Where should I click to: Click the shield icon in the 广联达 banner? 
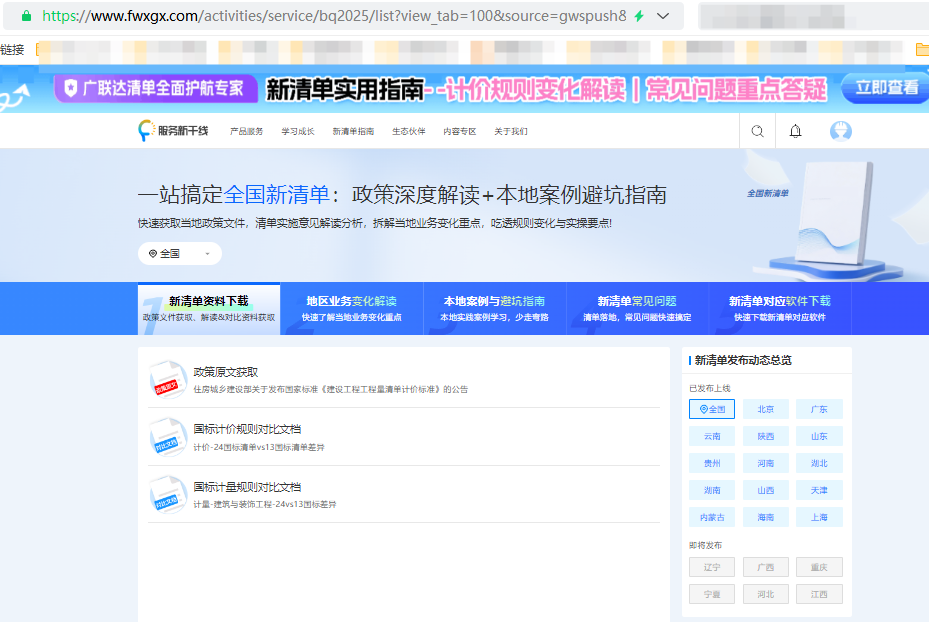pos(70,89)
